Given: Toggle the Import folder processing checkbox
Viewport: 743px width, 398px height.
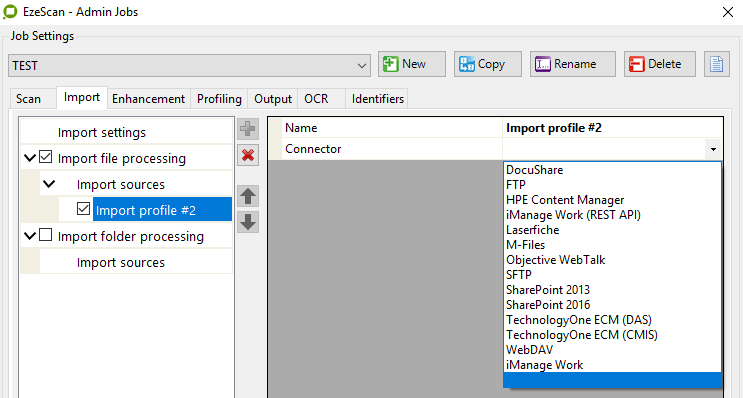Looking at the screenshot, I should (45, 235).
